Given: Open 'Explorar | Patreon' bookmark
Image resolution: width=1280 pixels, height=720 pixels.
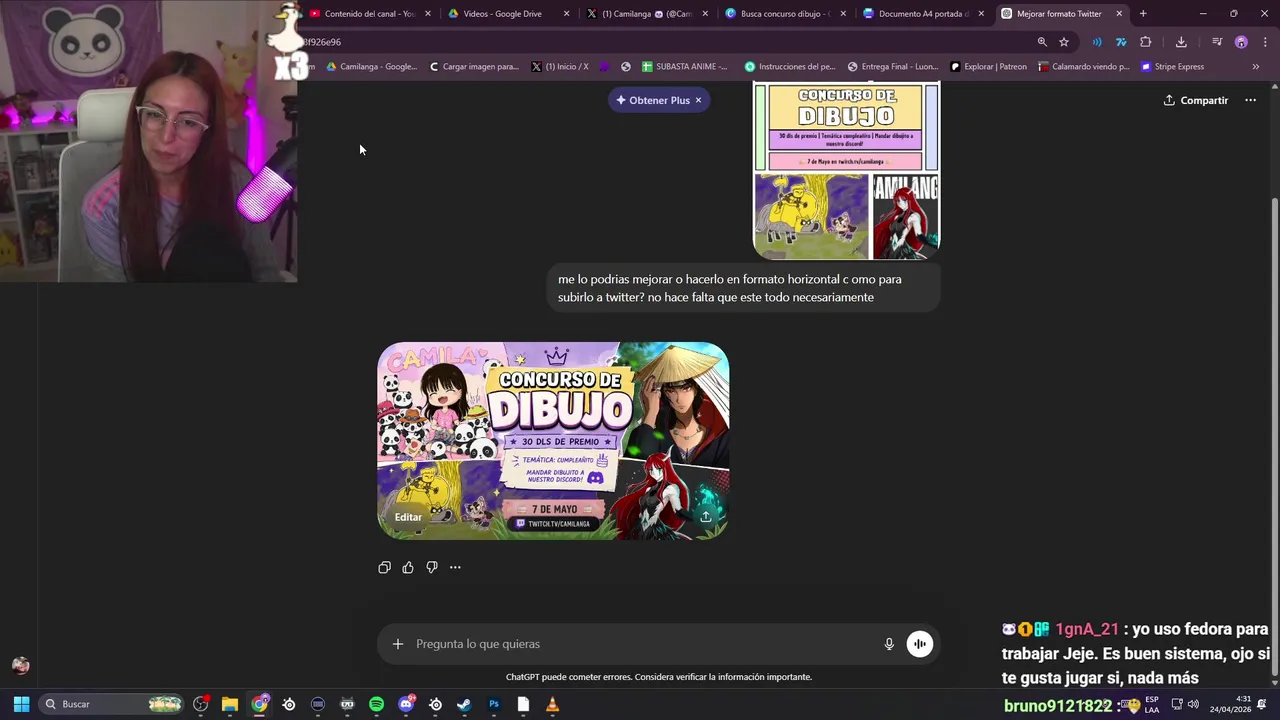Looking at the screenshot, I should pos(988,67).
